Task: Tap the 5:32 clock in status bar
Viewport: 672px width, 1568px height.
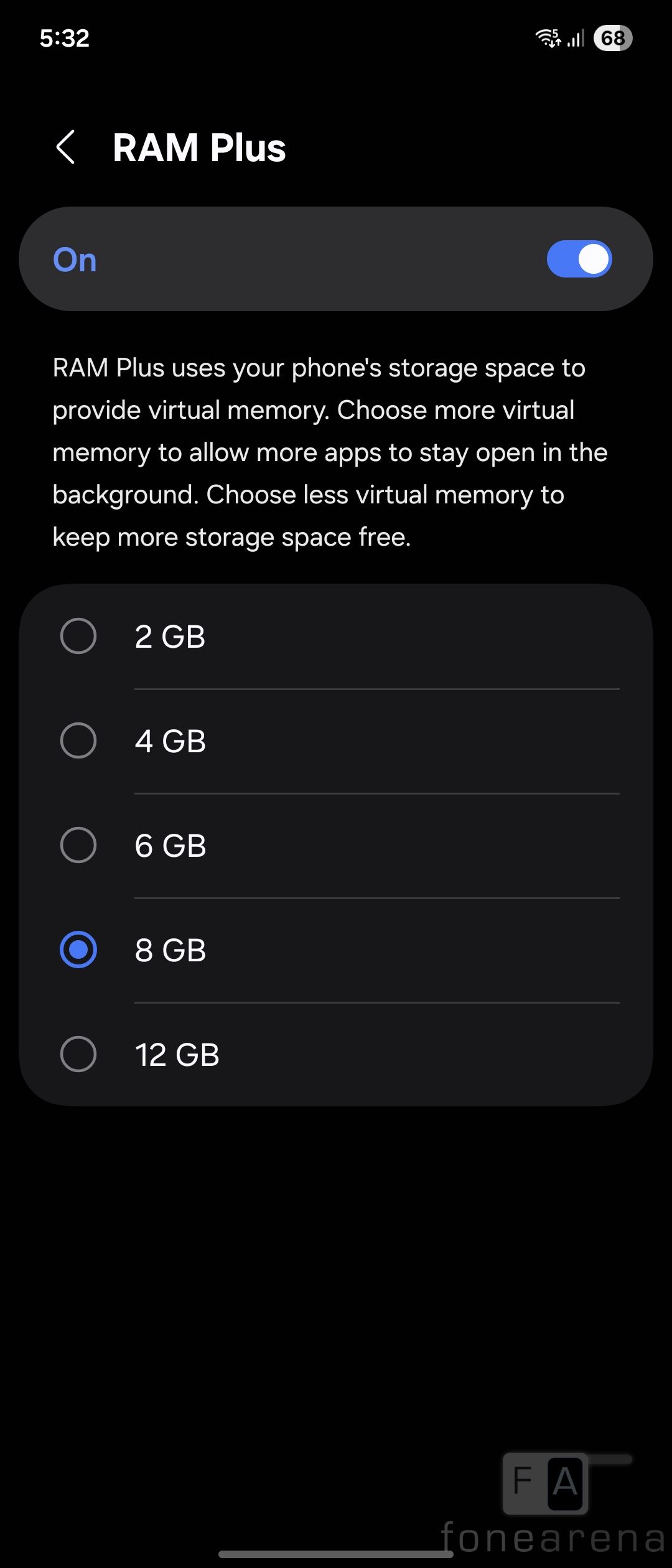Action: 65,38
